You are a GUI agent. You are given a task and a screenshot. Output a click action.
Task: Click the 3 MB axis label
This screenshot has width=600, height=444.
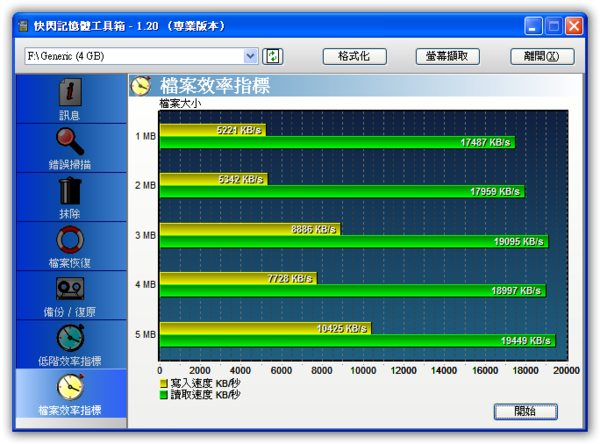point(145,235)
